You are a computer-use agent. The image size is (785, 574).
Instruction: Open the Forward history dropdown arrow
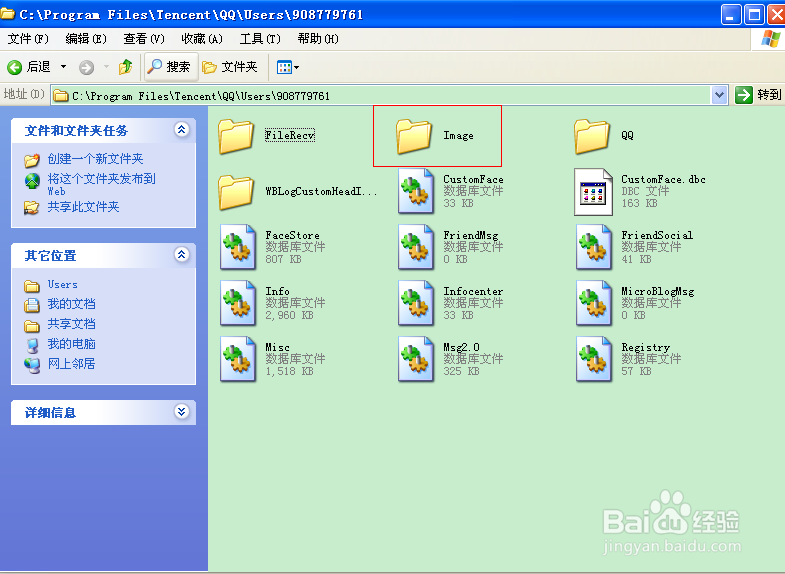(x=106, y=67)
